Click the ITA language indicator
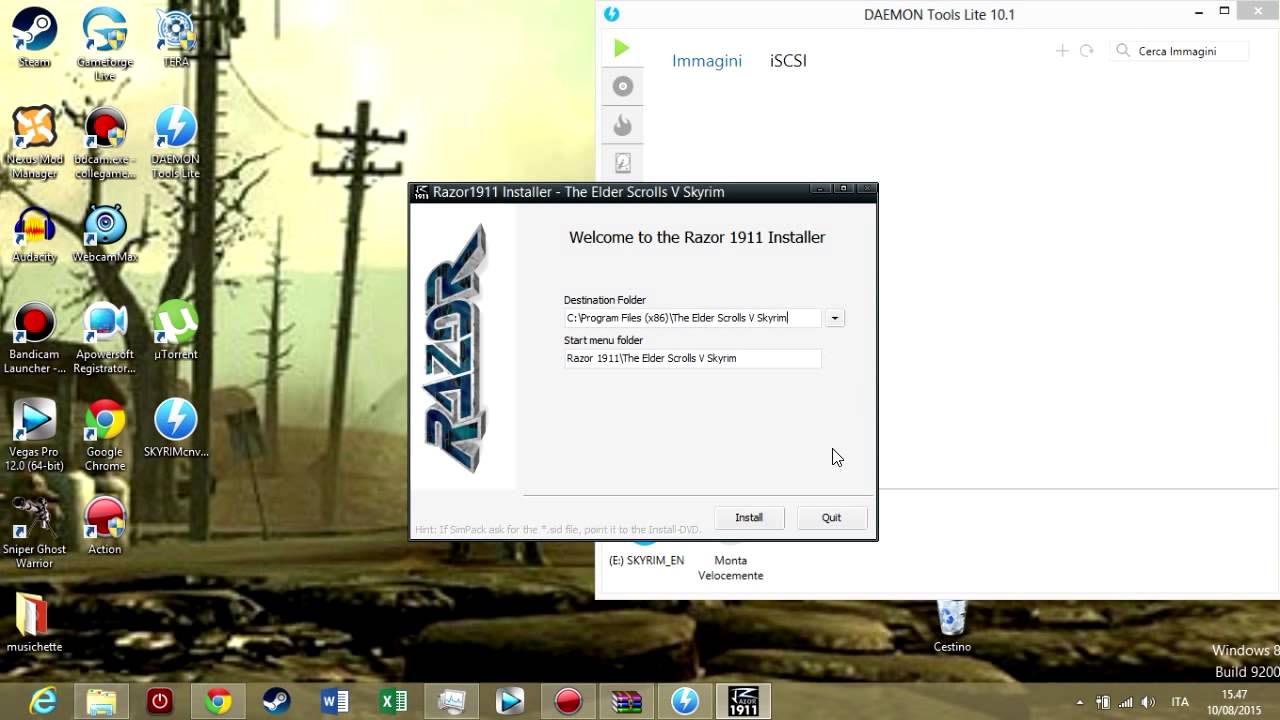 1180,702
